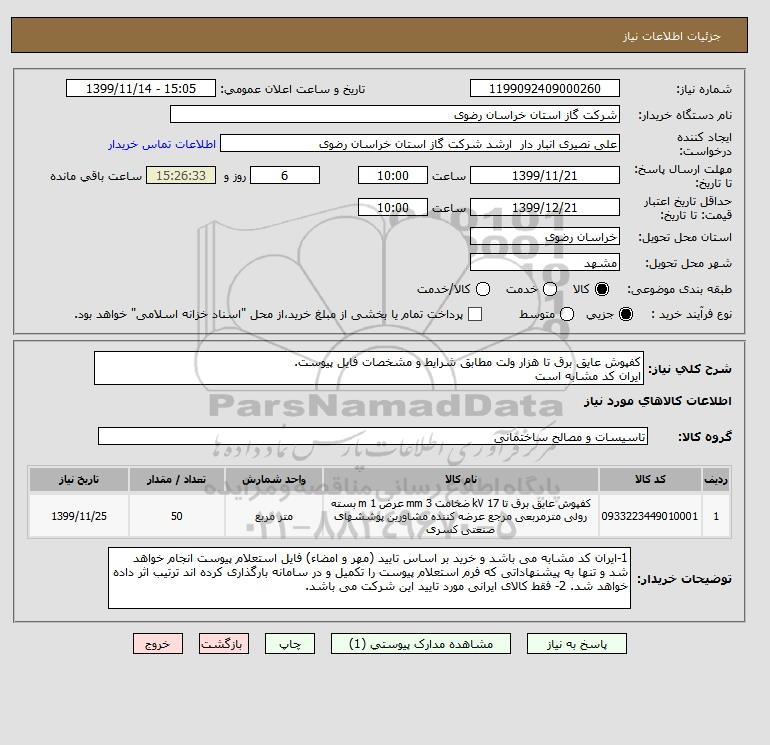Click response deadline hour field 10:00
Screen dimensions: 770x745
[x=393, y=175]
